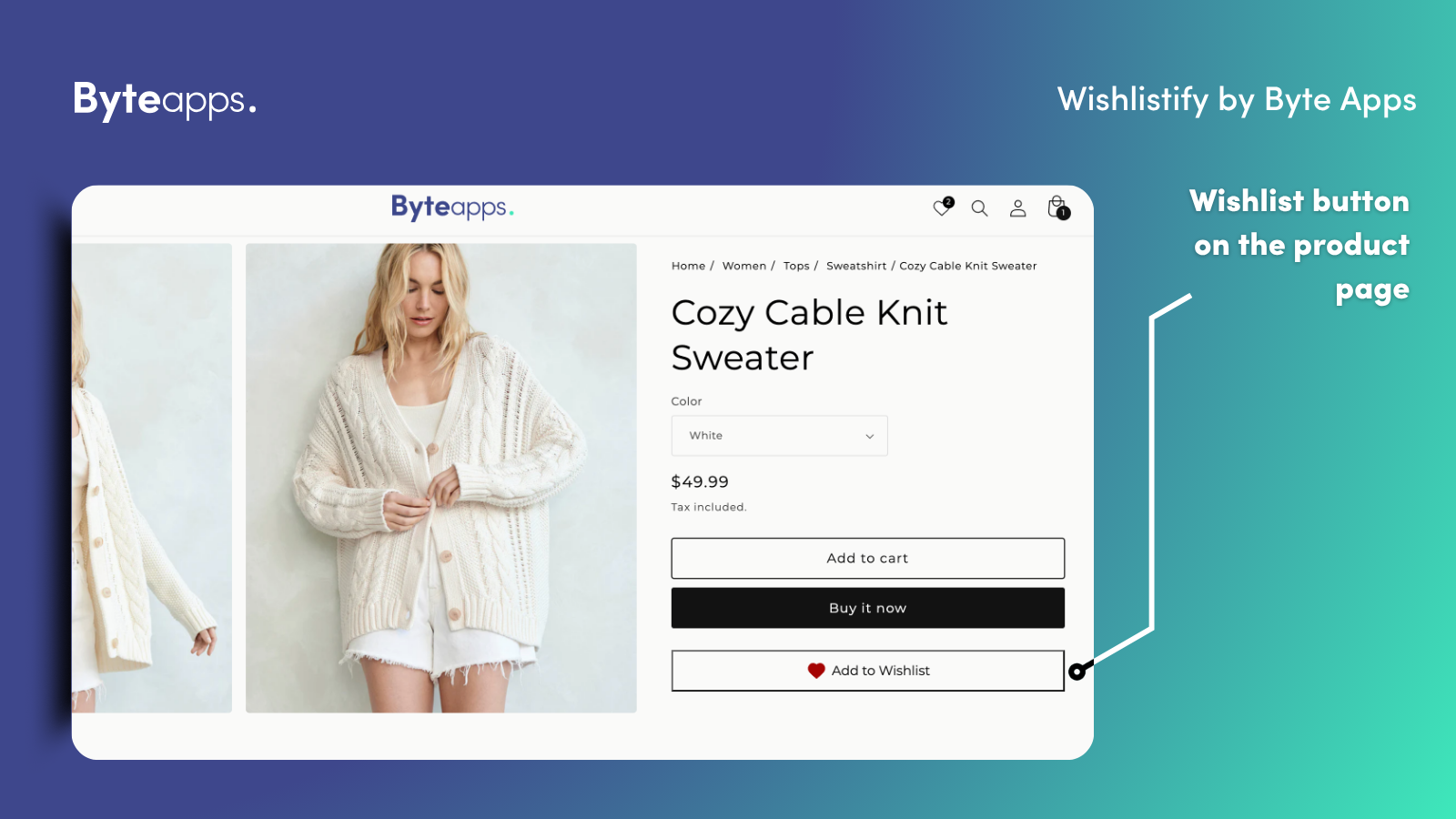Navigate to Women breadcrumb

[744, 266]
